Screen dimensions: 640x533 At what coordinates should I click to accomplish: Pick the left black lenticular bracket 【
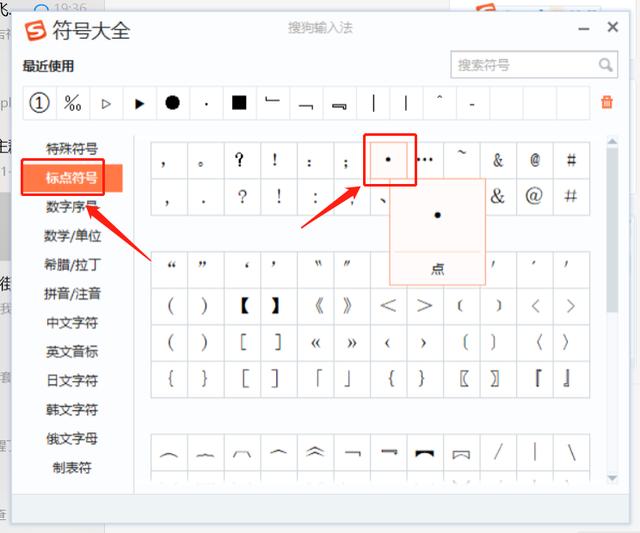(x=244, y=305)
